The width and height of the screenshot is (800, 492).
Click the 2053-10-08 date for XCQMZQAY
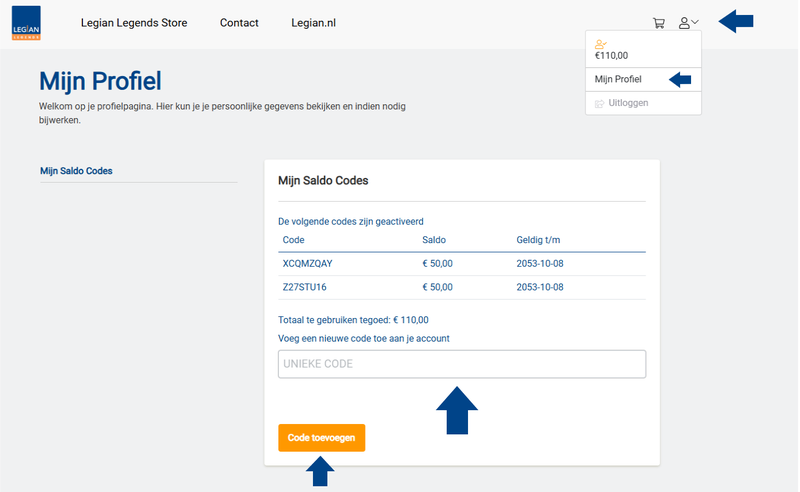(540, 264)
